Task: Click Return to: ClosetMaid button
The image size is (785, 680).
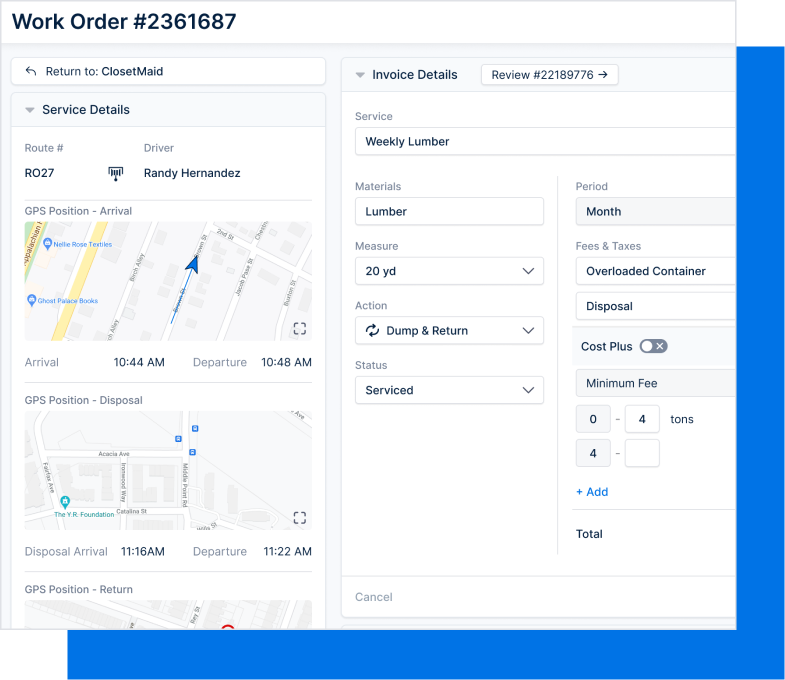Action: coord(168,71)
